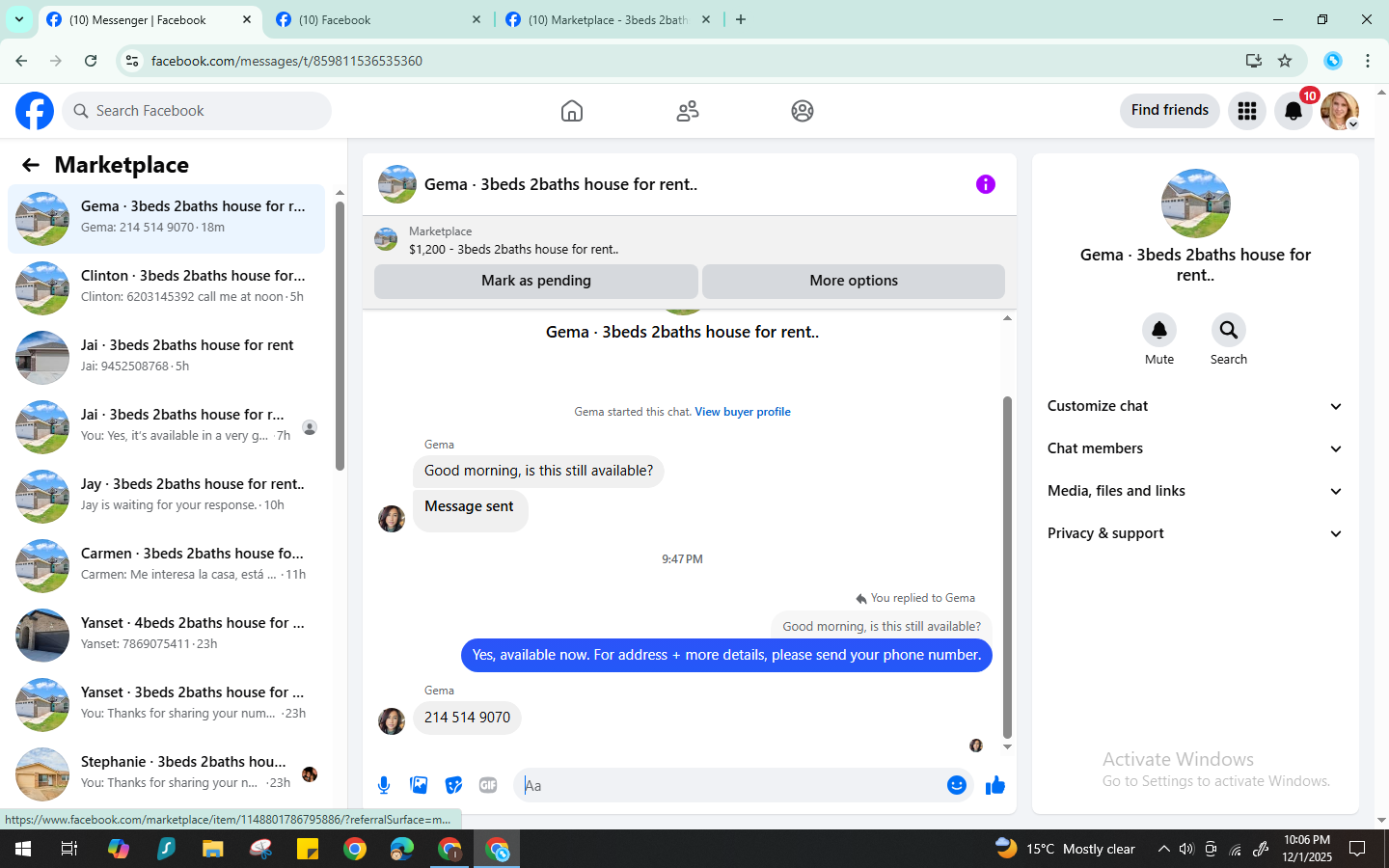Open the $1,200 Marketplace listing header

[x=690, y=240]
